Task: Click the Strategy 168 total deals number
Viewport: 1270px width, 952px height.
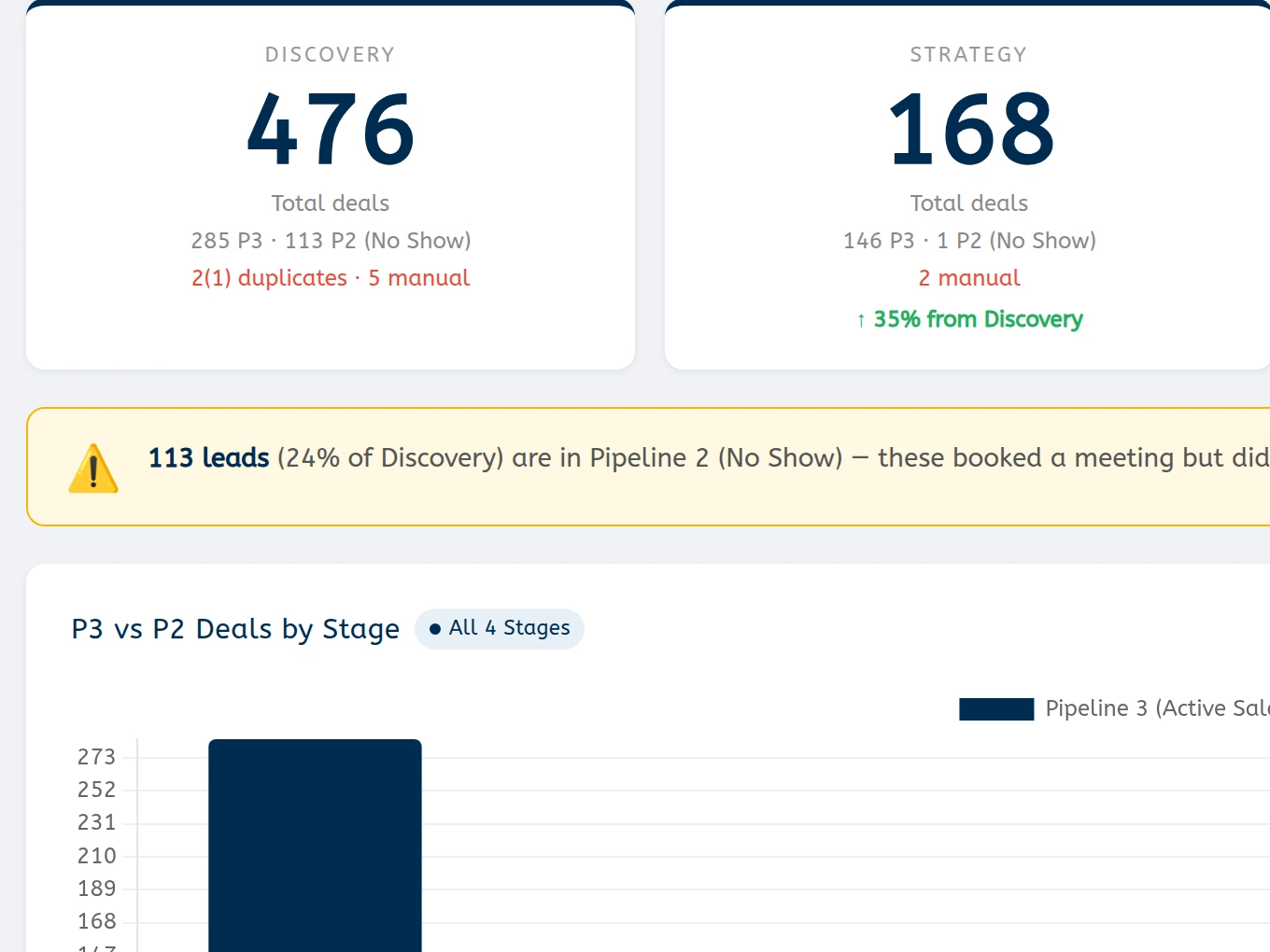Action: [x=970, y=129]
